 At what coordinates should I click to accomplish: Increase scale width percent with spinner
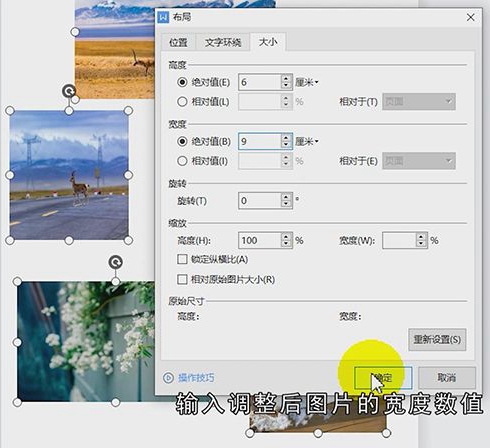click(x=421, y=237)
